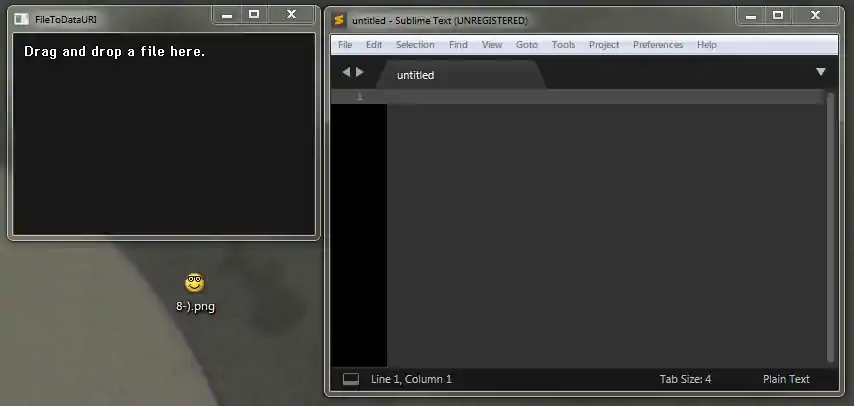This screenshot has height=406, width=854.
Task: Open the Tab Size: 4 selector
Action: (x=685, y=379)
